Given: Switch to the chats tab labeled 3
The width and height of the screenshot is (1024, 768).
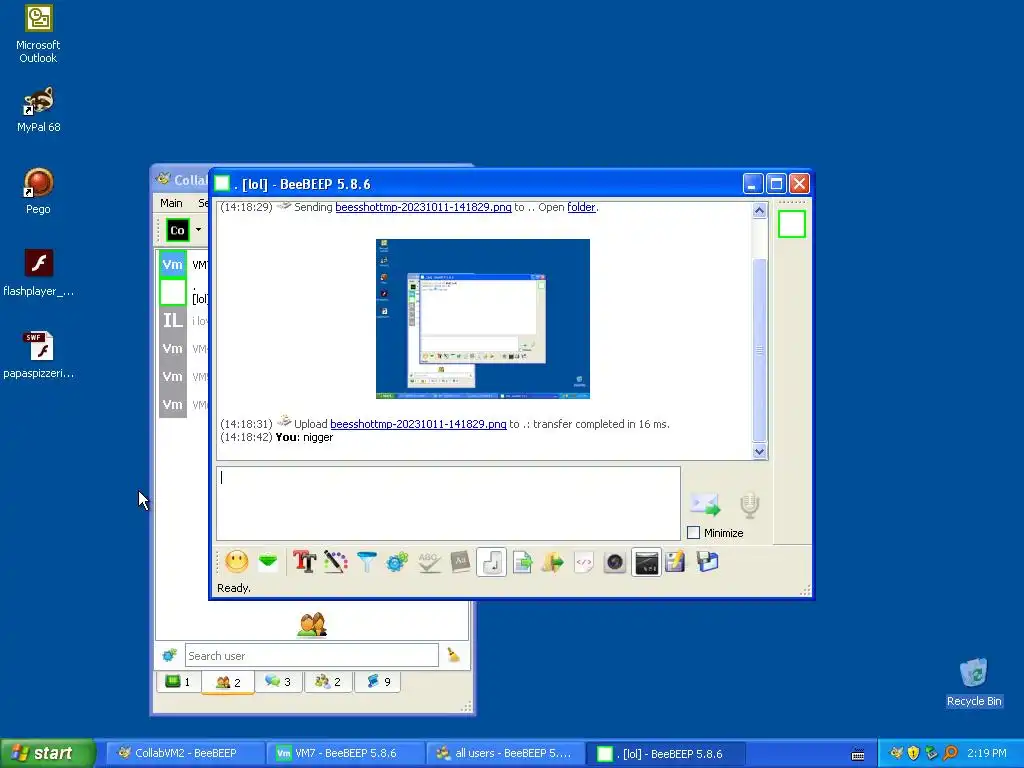Looking at the screenshot, I should click(278, 682).
